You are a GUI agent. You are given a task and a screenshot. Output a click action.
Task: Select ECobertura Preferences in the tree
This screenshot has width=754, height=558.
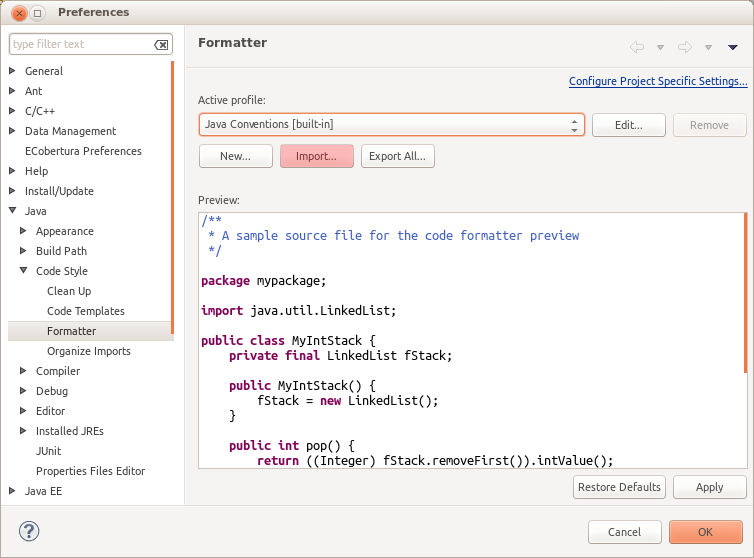click(83, 151)
